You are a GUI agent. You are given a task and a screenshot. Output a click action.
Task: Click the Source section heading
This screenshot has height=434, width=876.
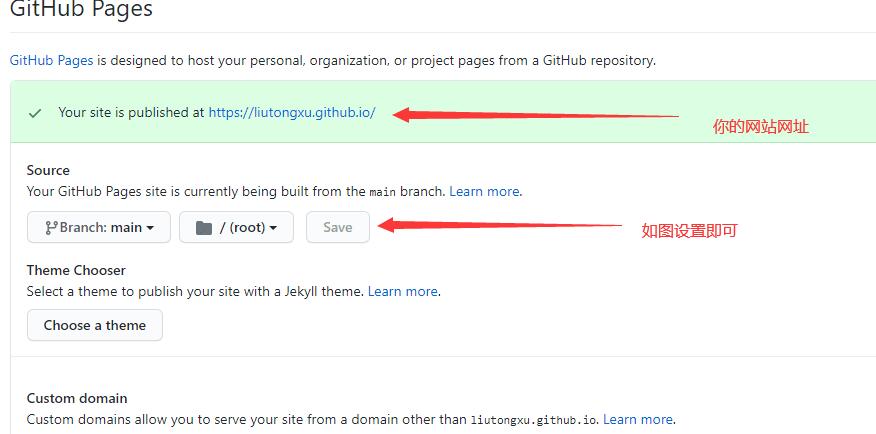[48, 170]
